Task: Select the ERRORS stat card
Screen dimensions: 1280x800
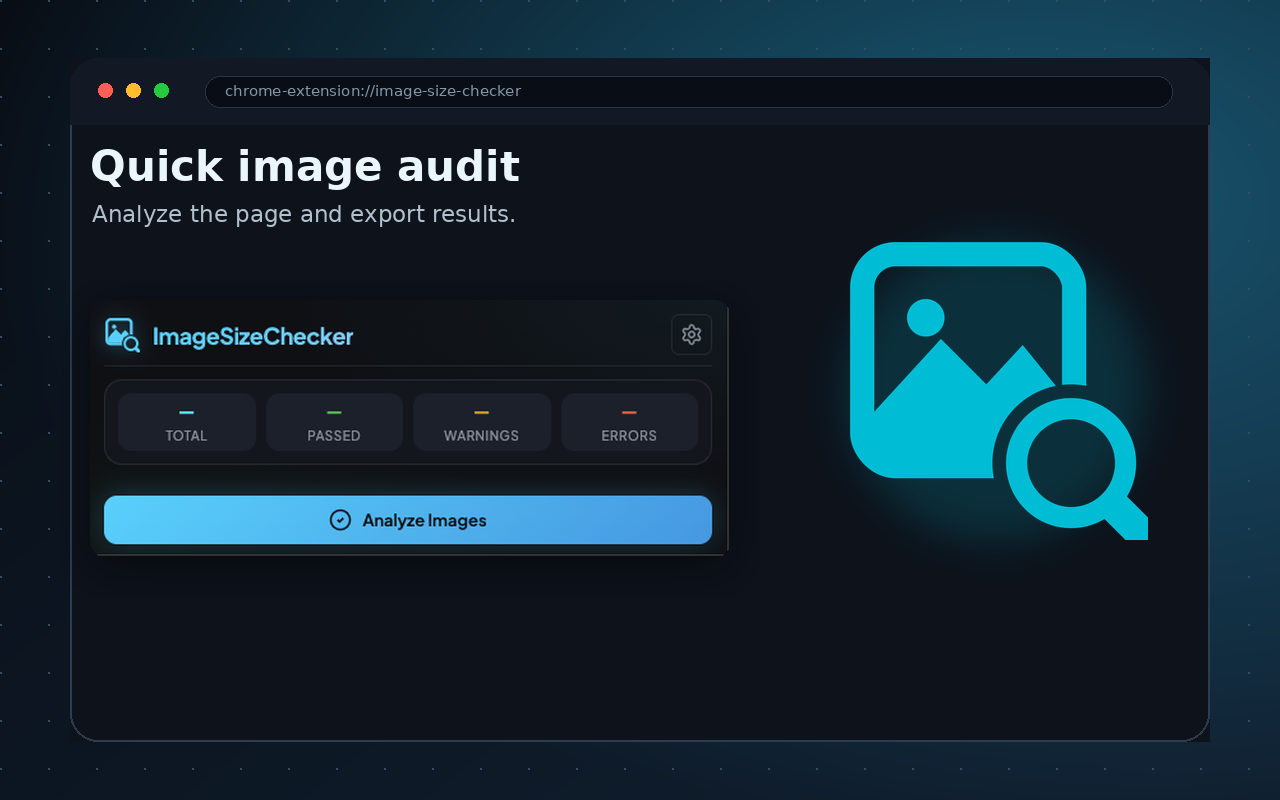Action: (629, 422)
